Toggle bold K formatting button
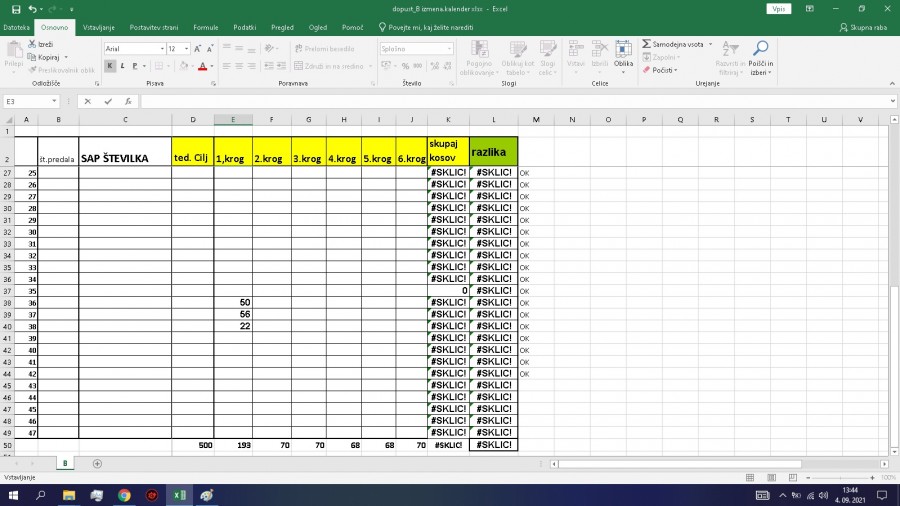 [x=110, y=66]
